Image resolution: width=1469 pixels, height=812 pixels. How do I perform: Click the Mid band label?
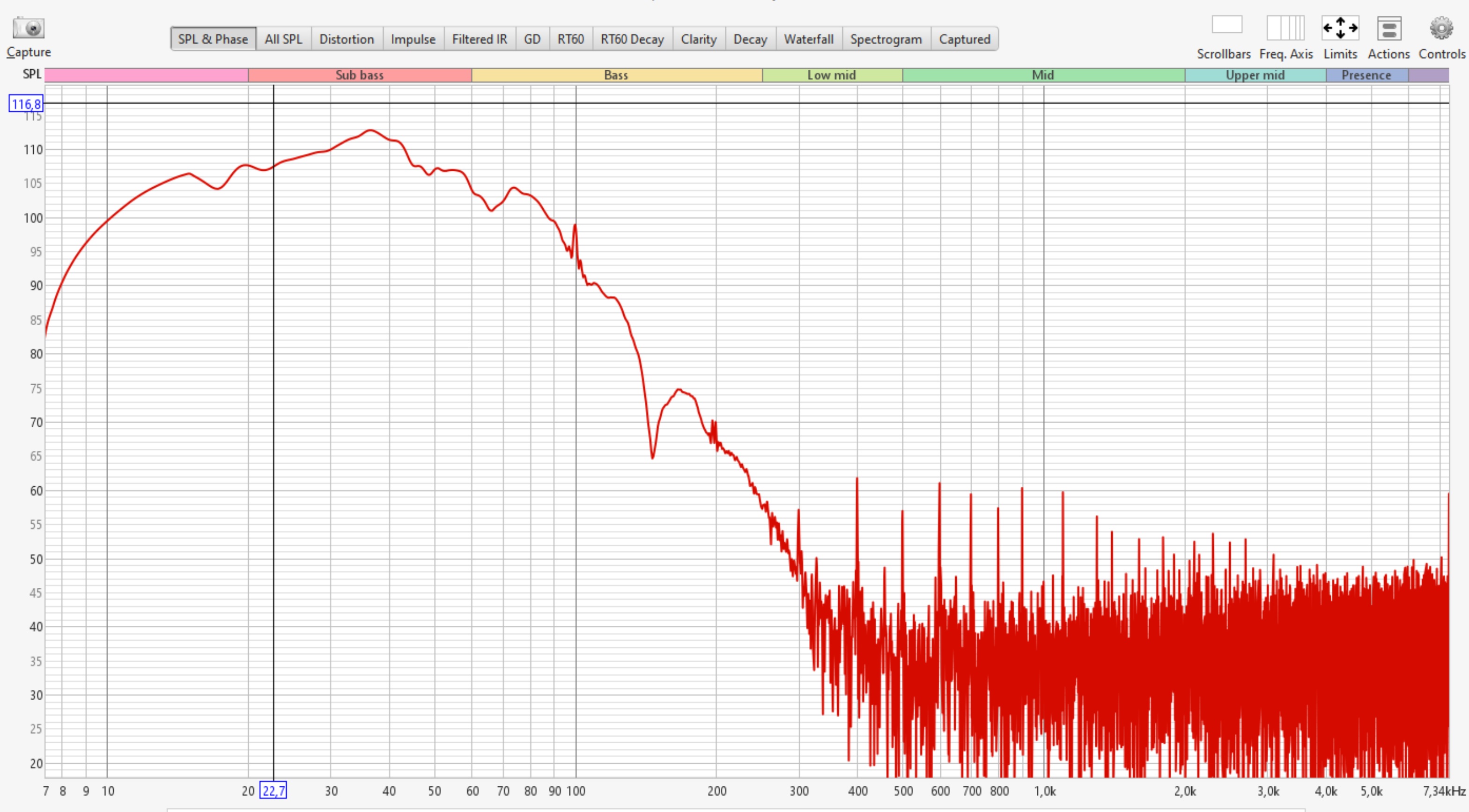pyautogui.click(x=1043, y=74)
